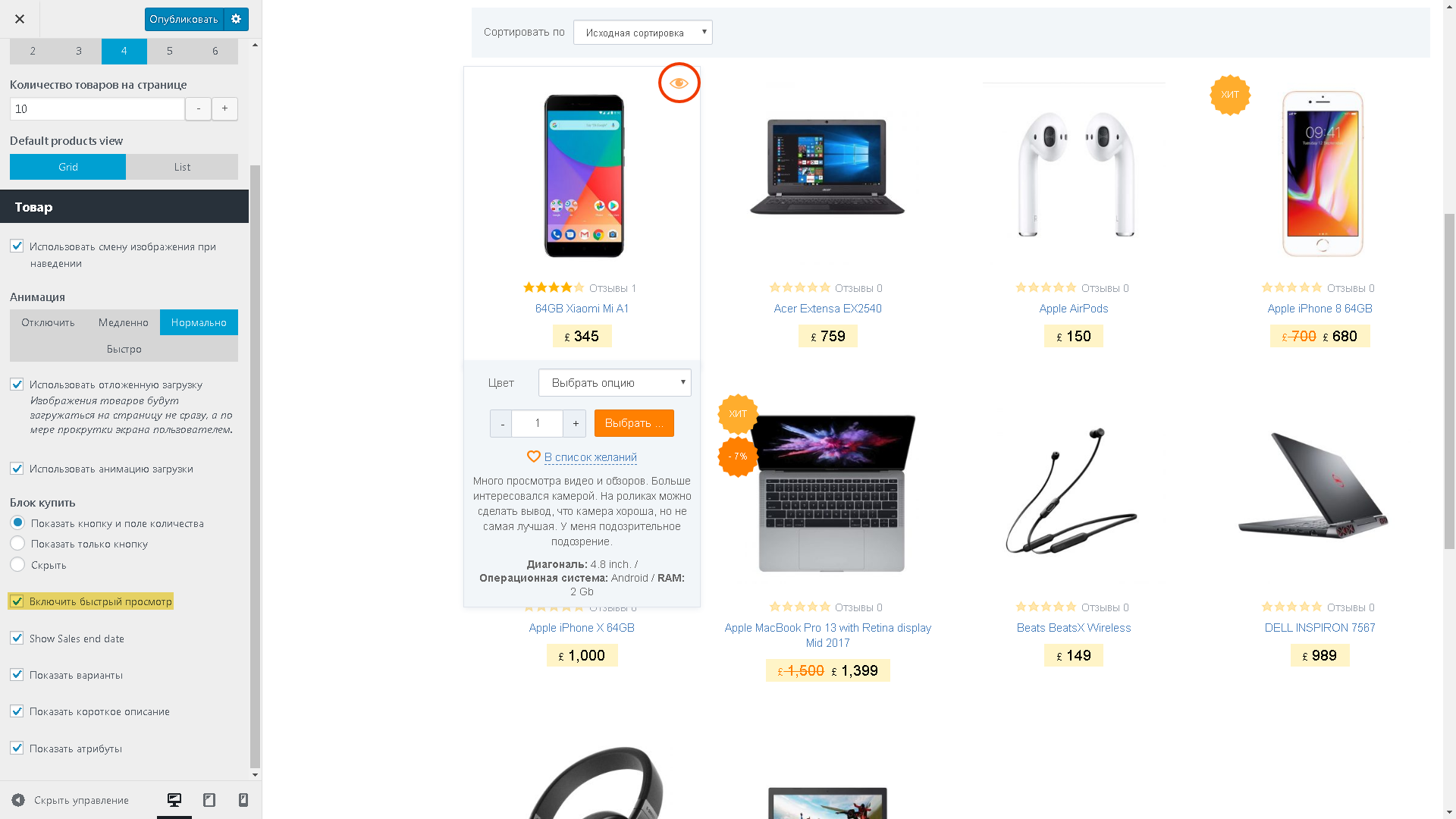This screenshot has height=819, width=1456.
Task: Click the sidebar vertical scrollbar
Action: point(255,466)
